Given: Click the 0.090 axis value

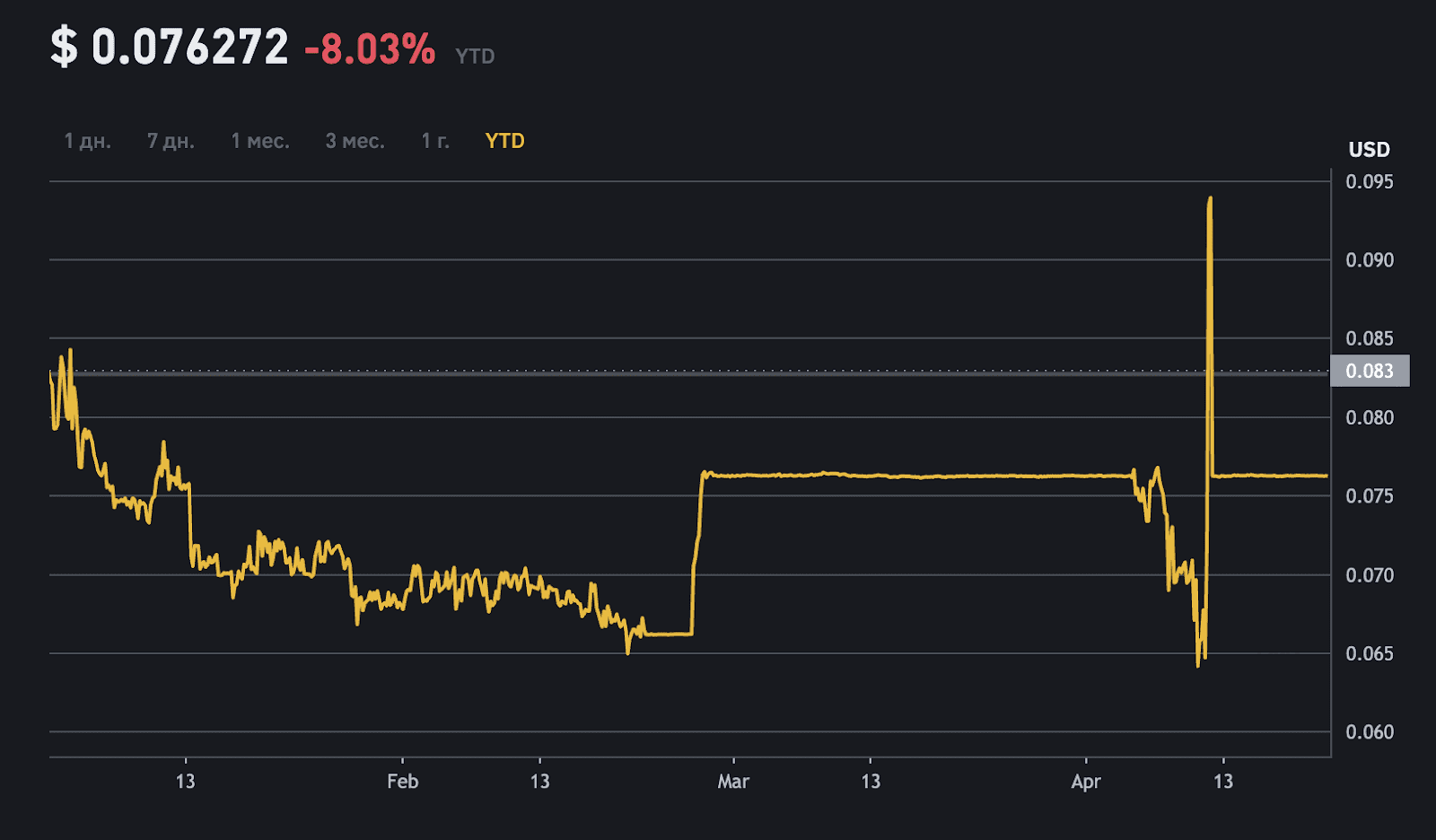Looking at the screenshot, I should click(1370, 260).
